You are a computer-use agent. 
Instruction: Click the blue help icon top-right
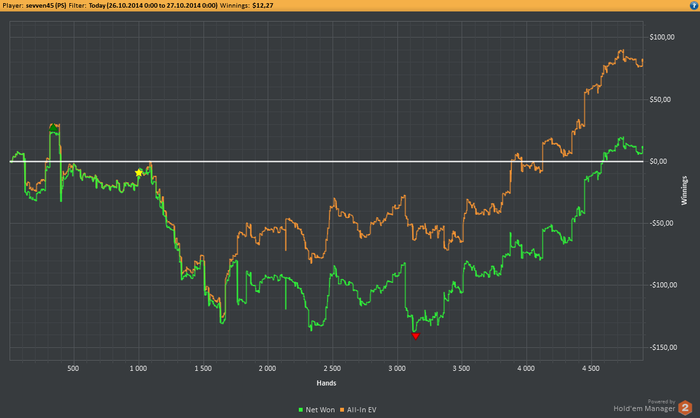[x=695, y=5]
